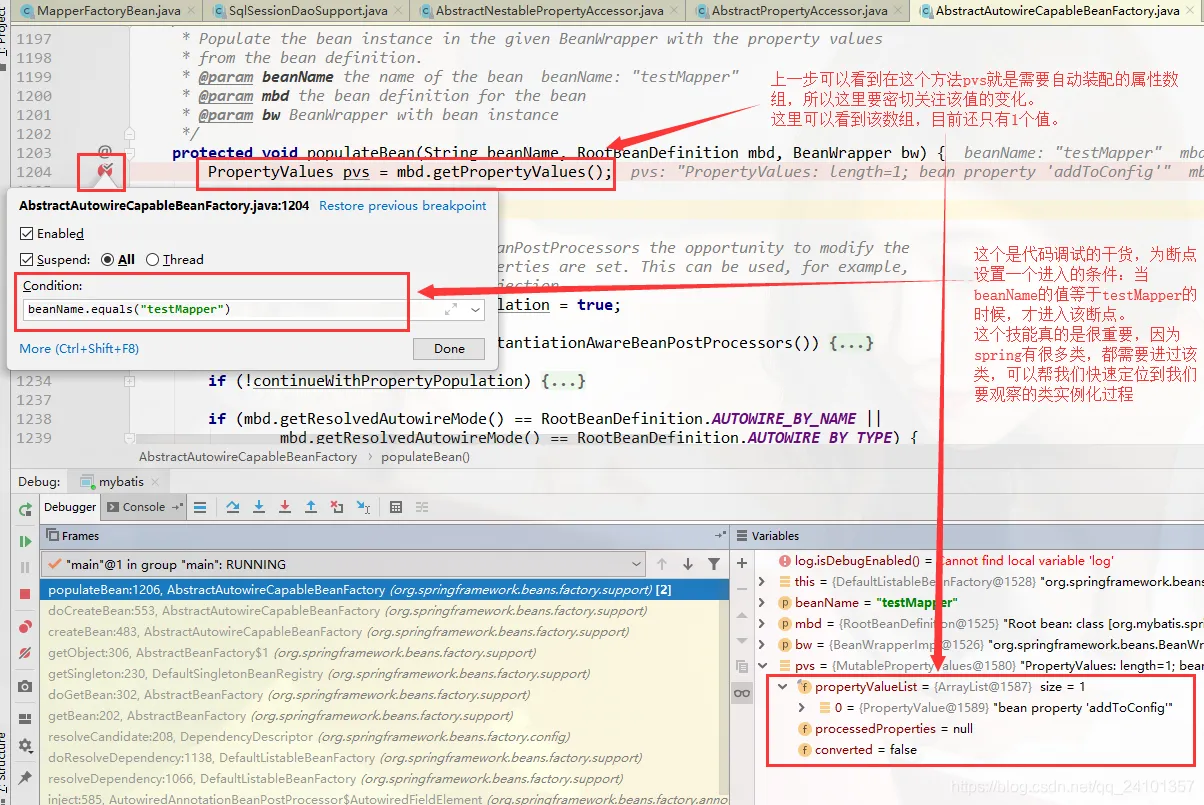Expand the 'this' variable node
Viewport: 1204px width, 805px height.
point(762,581)
